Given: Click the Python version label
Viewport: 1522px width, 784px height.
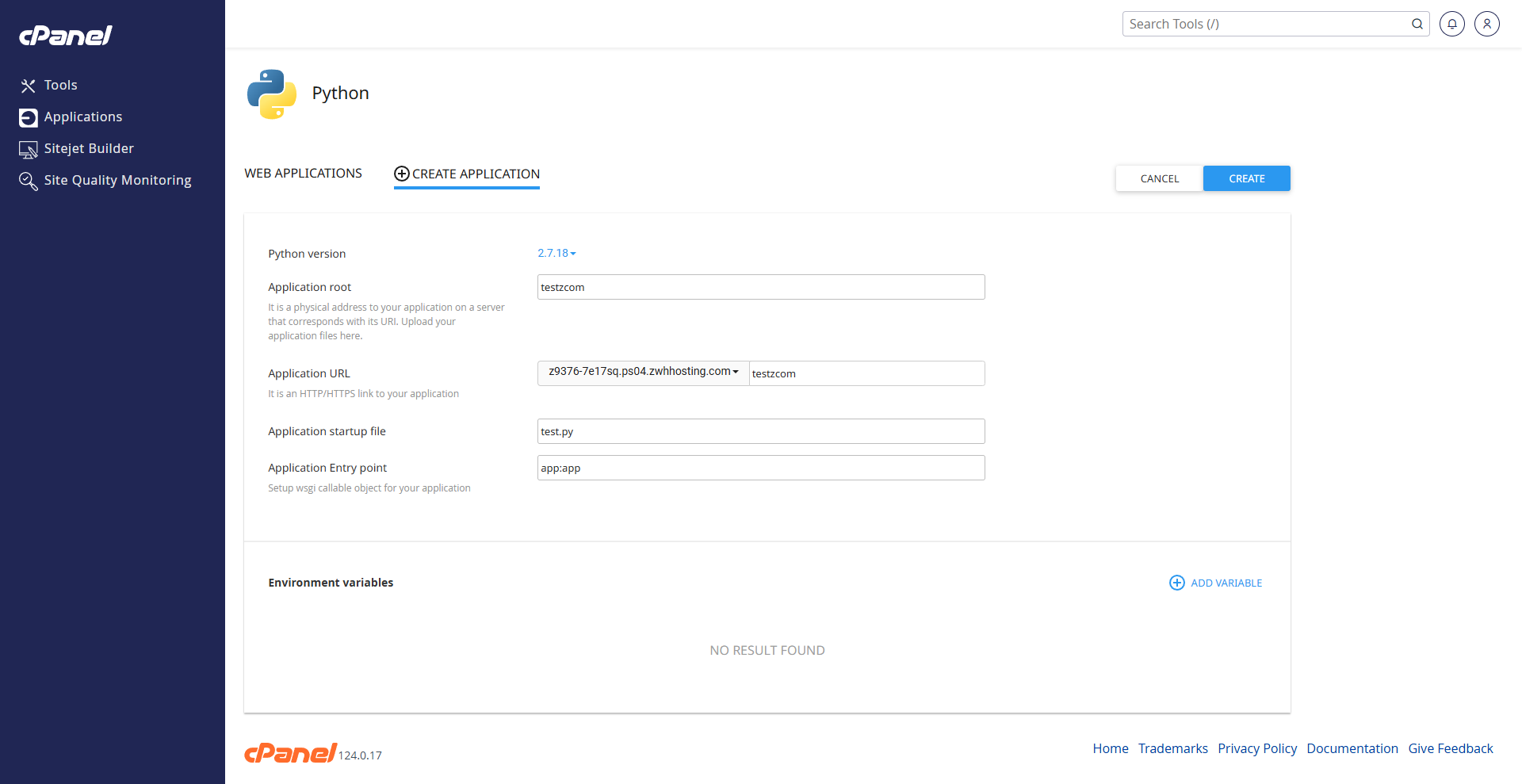Looking at the screenshot, I should coord(307,254).
